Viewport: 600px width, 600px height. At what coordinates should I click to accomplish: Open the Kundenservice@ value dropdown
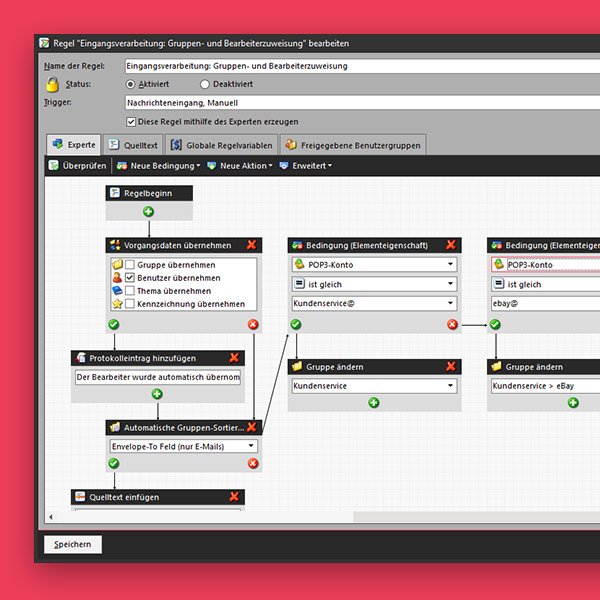tap(450, 303)
